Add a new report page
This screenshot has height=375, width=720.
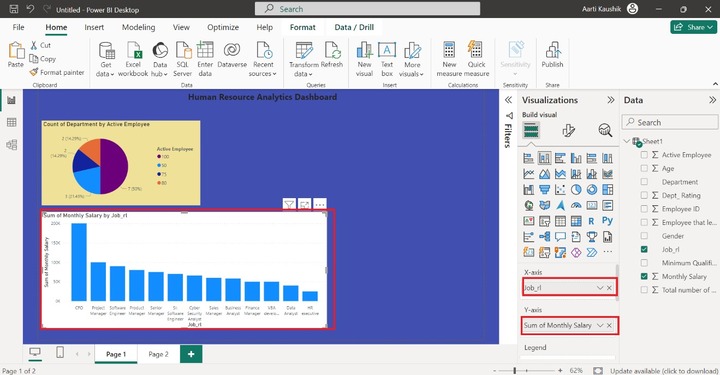click(191, 354)
